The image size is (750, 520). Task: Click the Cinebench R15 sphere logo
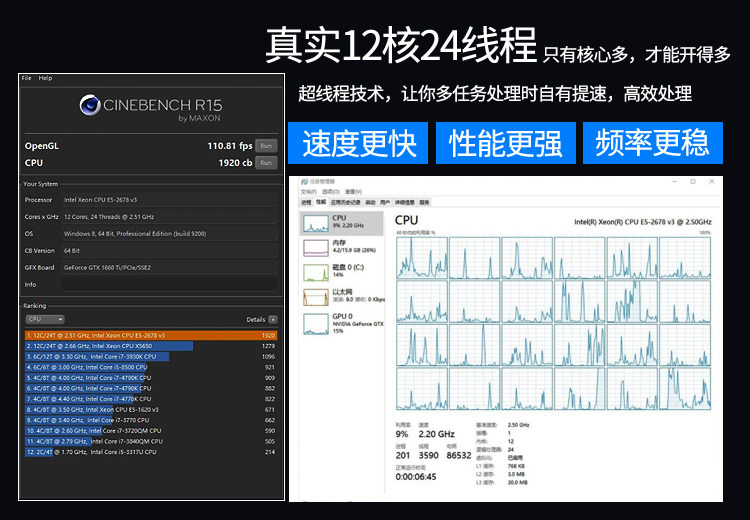(89, 105)
